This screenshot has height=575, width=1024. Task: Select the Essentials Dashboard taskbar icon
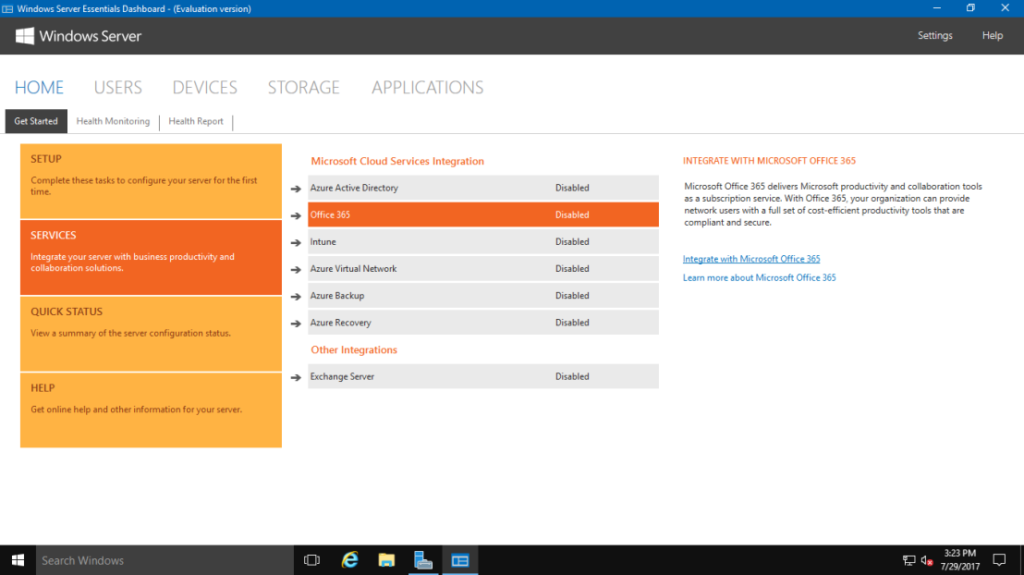(460, 560)
